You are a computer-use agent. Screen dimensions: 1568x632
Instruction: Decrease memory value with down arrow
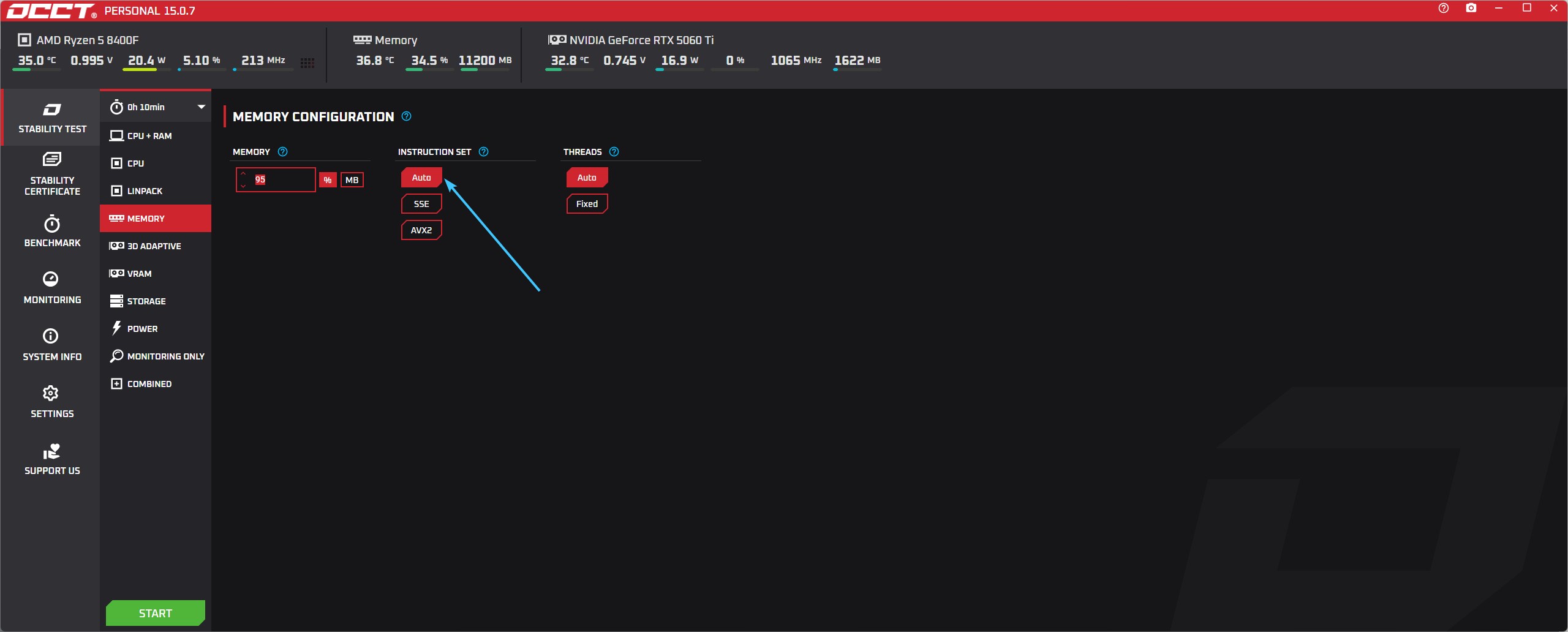coord(243,186)
